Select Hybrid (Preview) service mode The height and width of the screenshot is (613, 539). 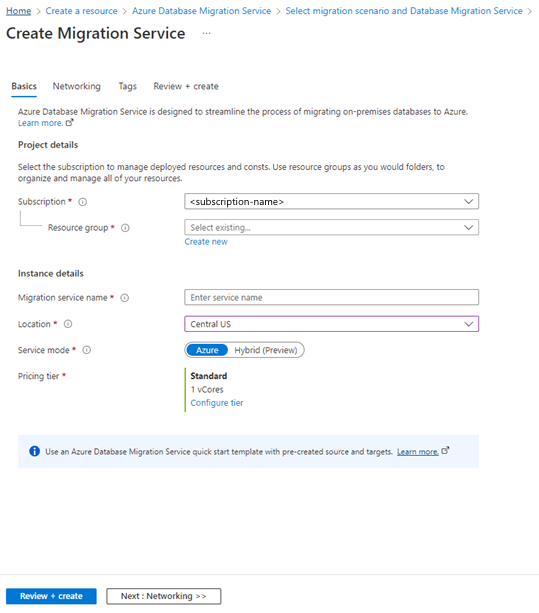266,350
